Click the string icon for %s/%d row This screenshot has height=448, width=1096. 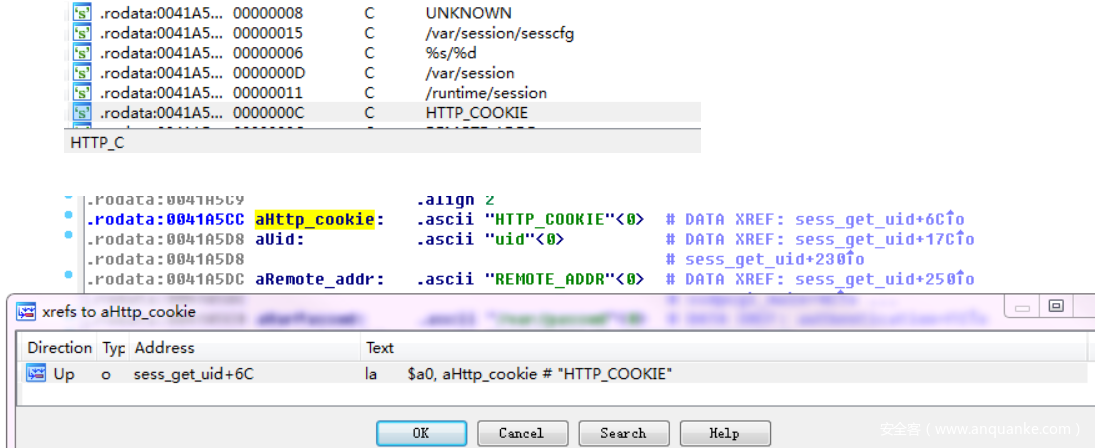[x=82, y=53]
